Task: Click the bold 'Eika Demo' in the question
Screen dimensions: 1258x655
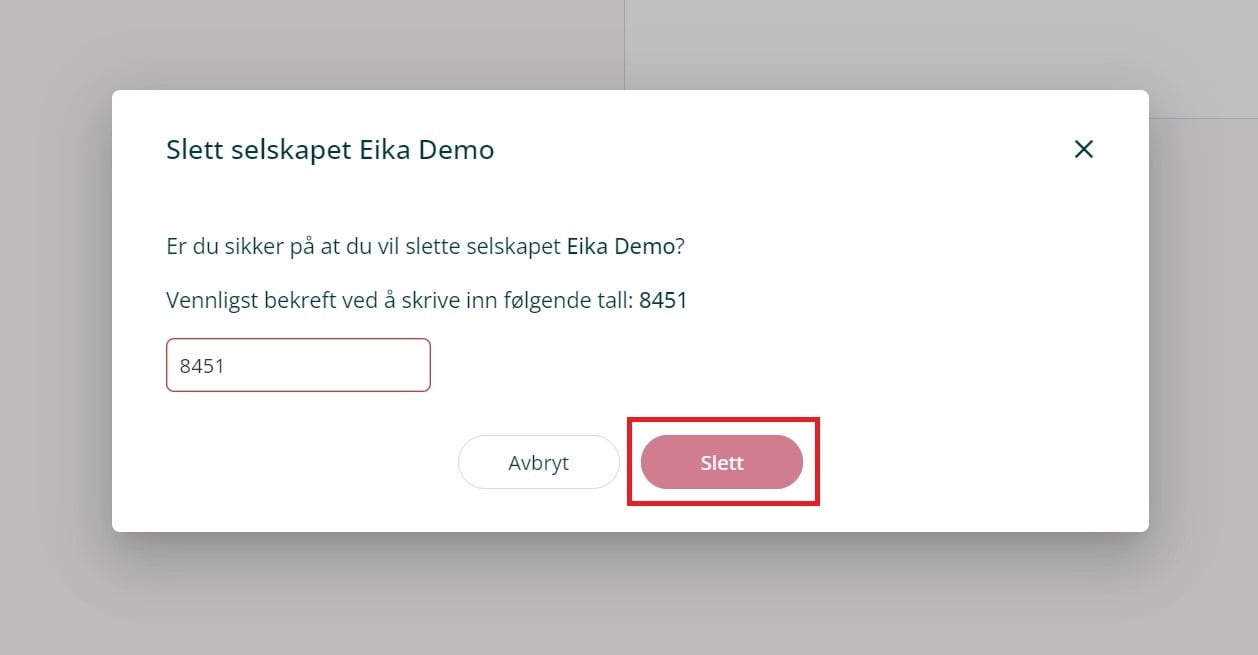Action: click(620, 246)
